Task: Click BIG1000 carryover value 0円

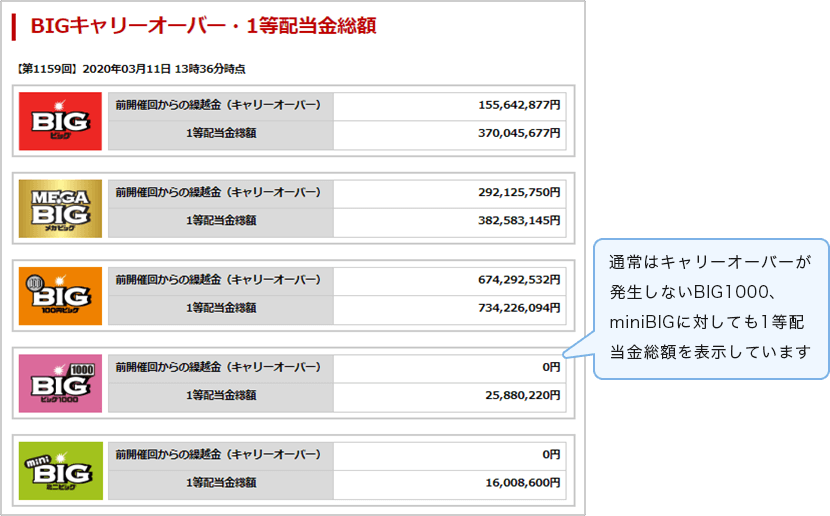Action: [551, 367]
